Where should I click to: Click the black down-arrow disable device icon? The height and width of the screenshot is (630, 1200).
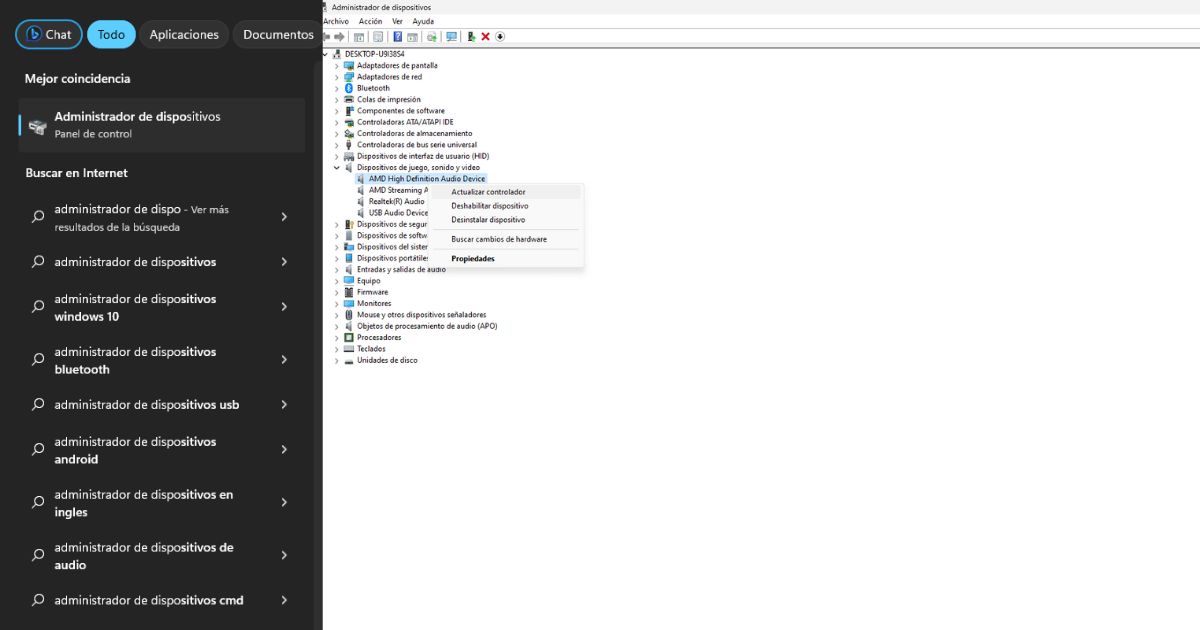tap(500, 36)
